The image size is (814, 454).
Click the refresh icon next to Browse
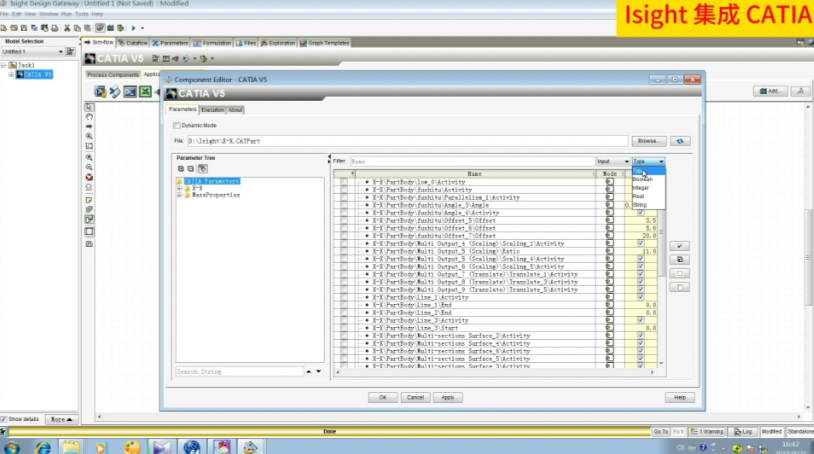pos(681,141)
